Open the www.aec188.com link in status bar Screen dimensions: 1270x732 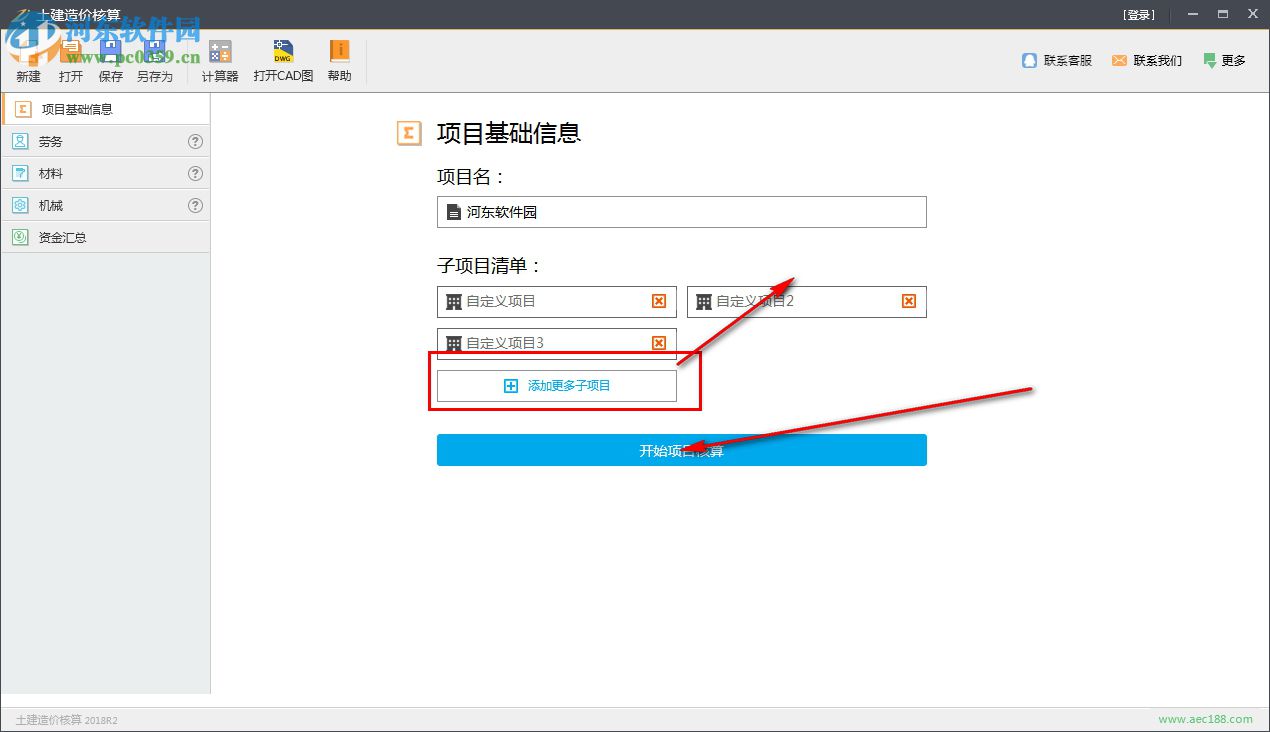point(1205,719)
